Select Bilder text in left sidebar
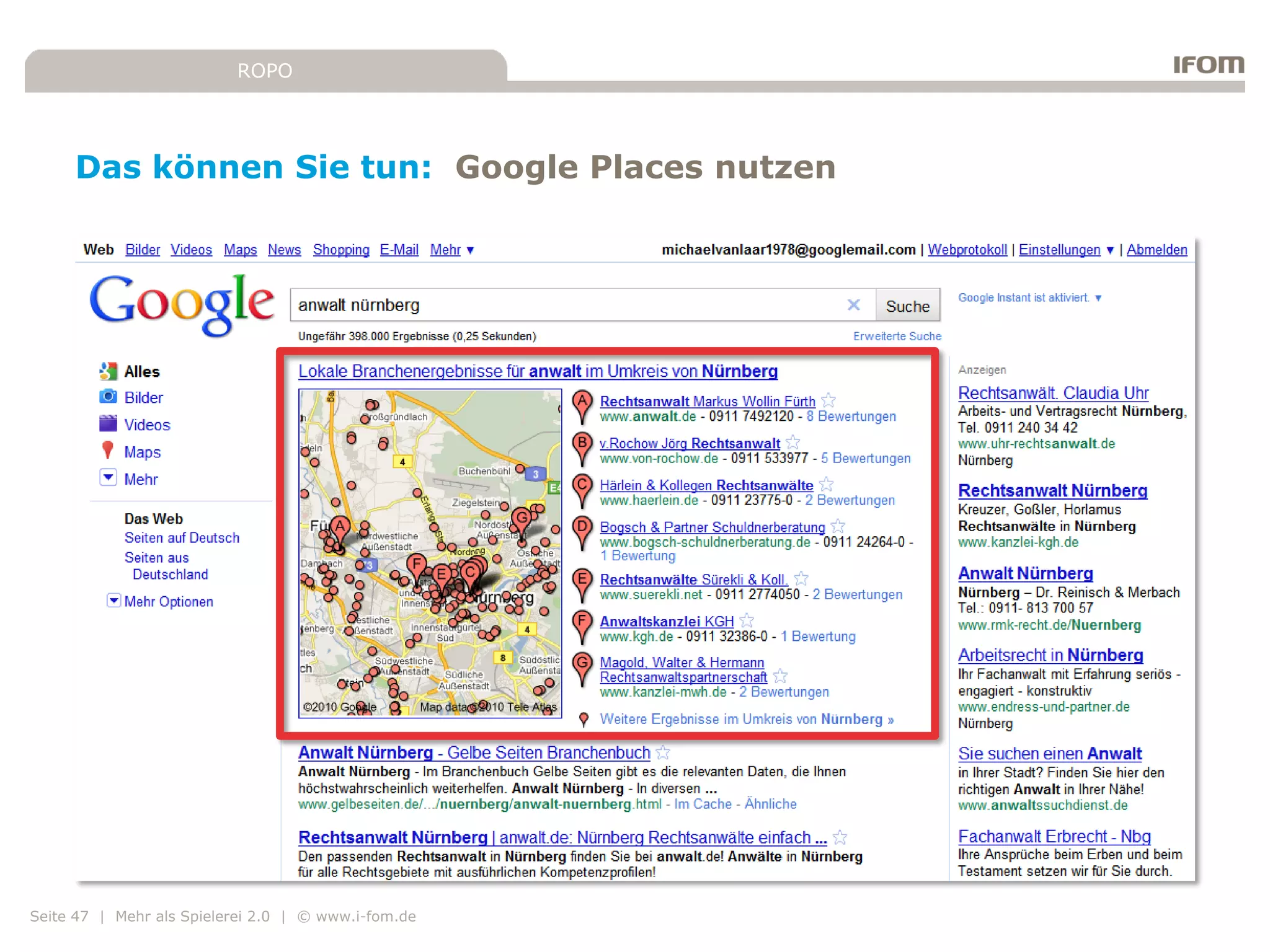Image resolution: width=1270 pixels, height=952 pixels. (x=144, y=397)
